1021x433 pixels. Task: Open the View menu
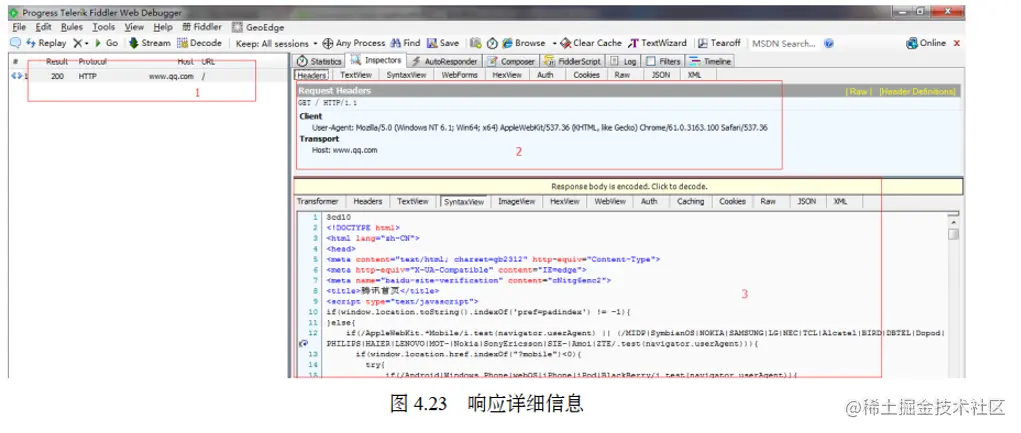[134, 27]
